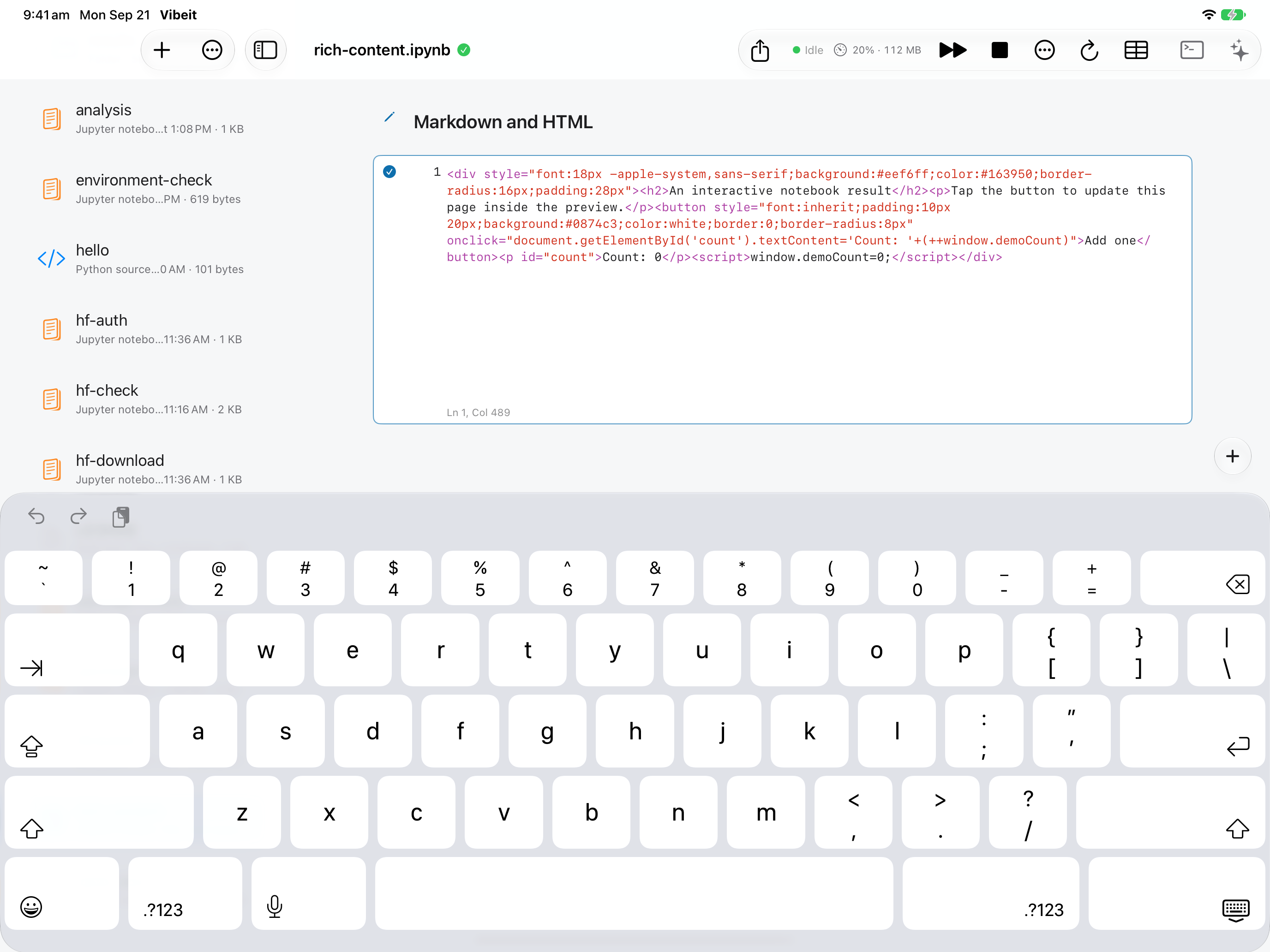1270x952 pixels.
Task: Select the rich-content.ipynb title
Action: tap(382, 50)
